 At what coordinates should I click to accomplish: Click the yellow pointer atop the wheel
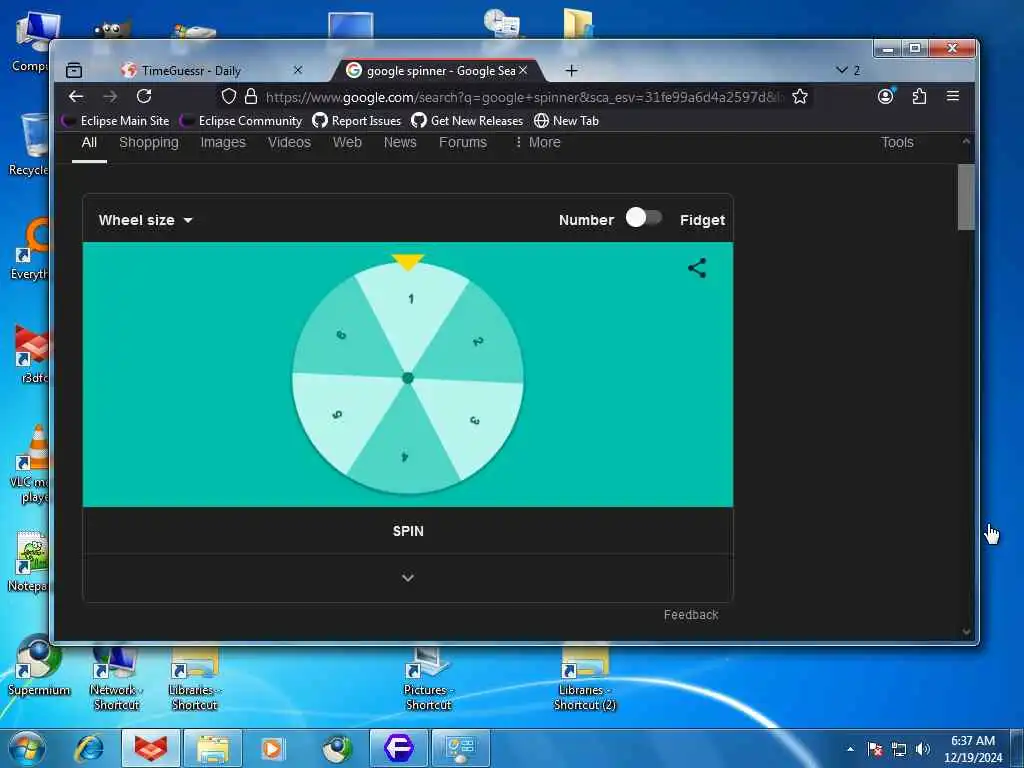point(408,261)
